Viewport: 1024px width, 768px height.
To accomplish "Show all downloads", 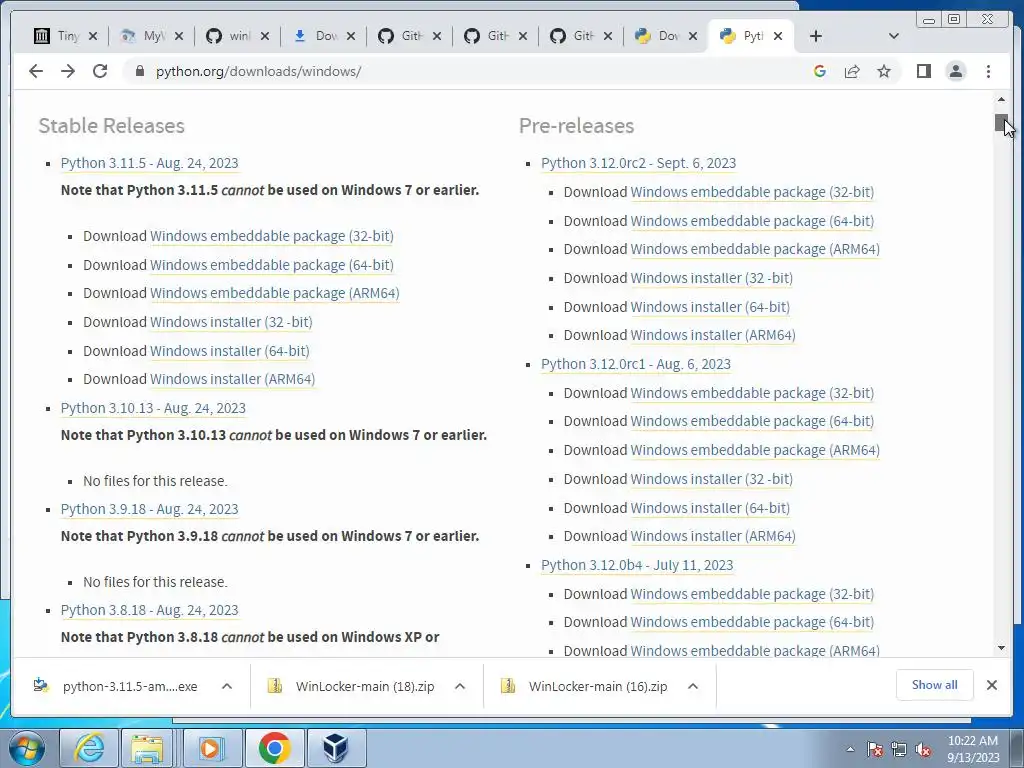I will pyautogui.click(x=935, y=685).
